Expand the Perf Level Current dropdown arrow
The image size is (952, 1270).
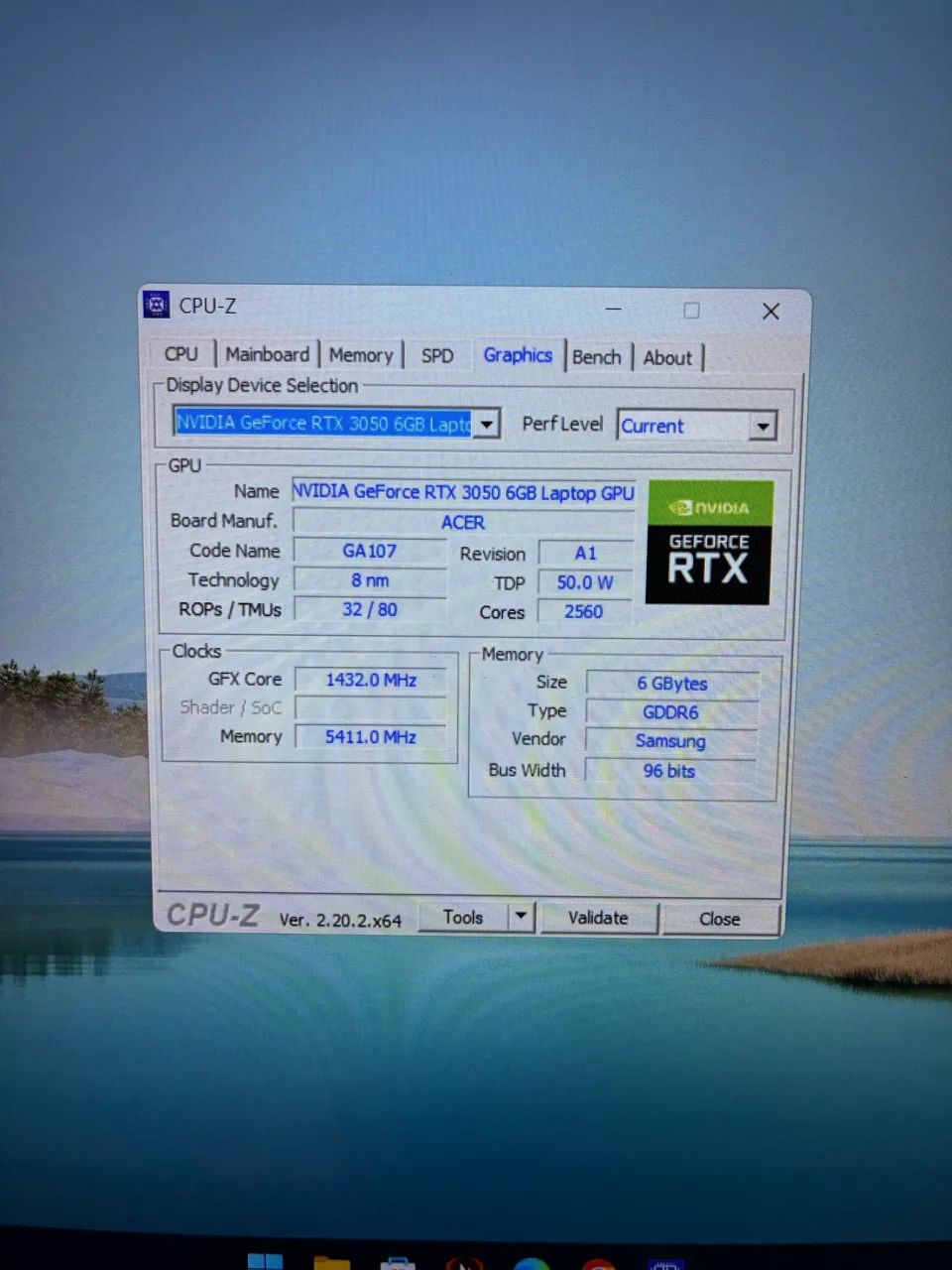[762, 427]
